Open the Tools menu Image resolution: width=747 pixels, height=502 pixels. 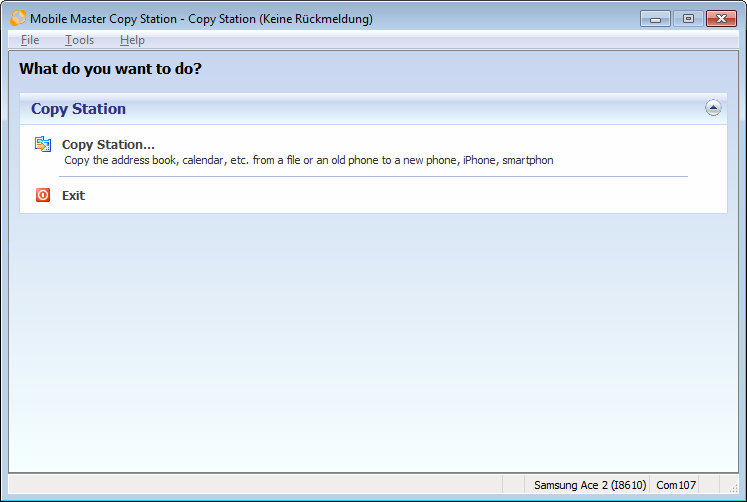[x=80, y=40]
